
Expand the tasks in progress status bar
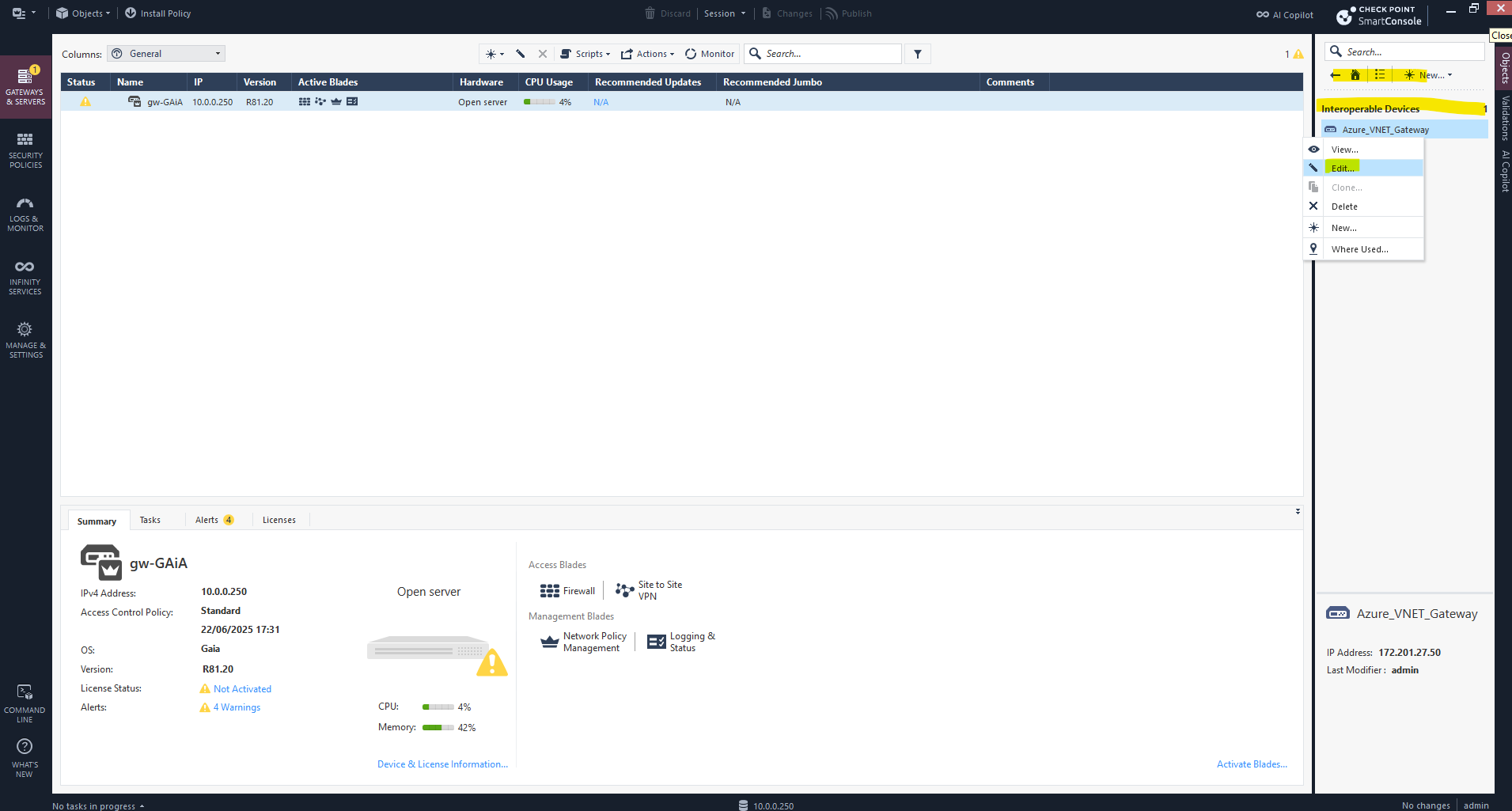click(98, 805)
